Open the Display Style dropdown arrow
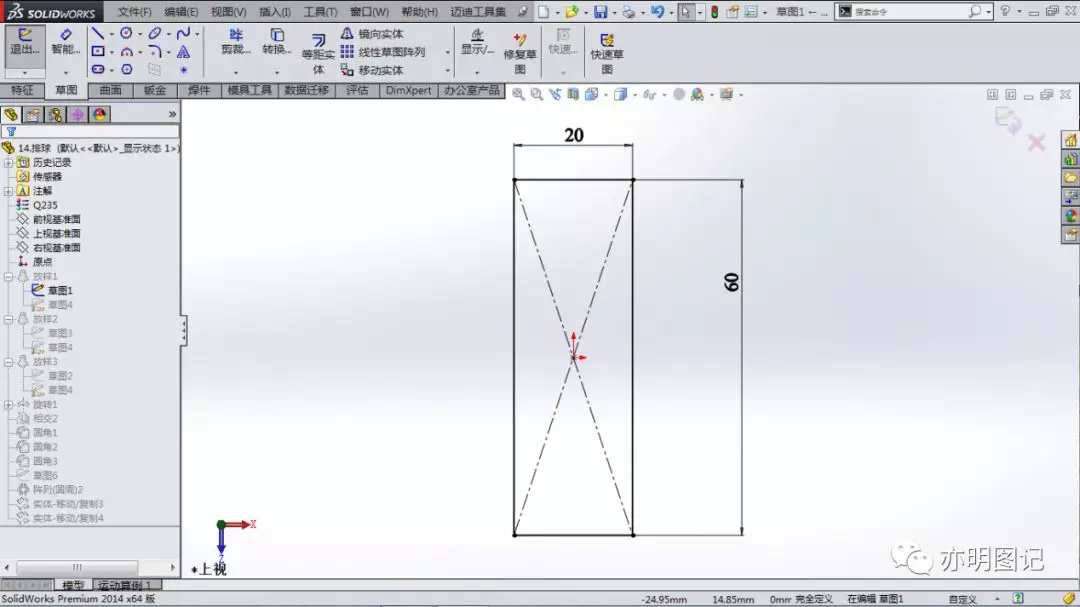1080x607 pixels. 635,95
